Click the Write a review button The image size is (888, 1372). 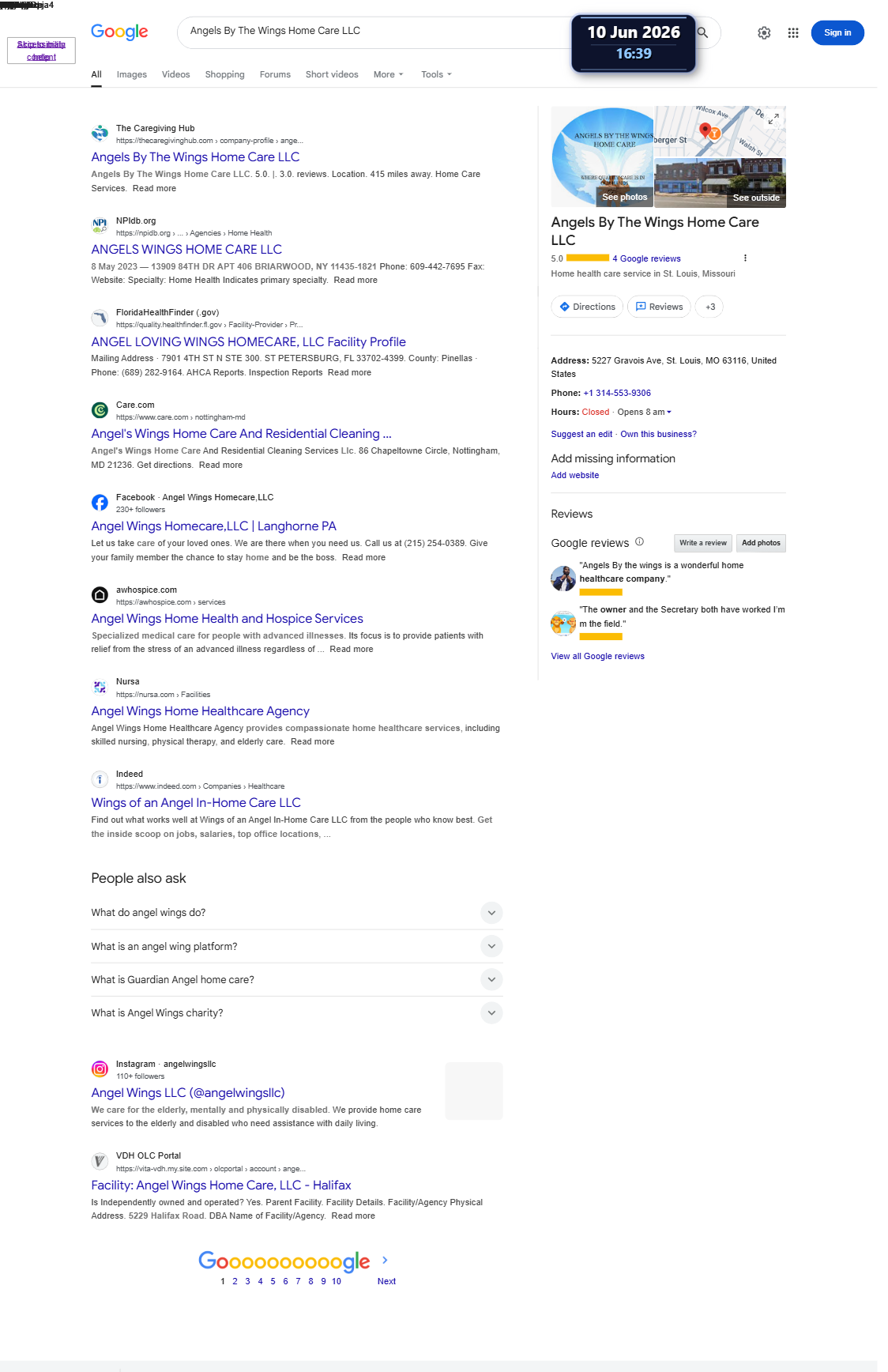click(x=703, y=543)
